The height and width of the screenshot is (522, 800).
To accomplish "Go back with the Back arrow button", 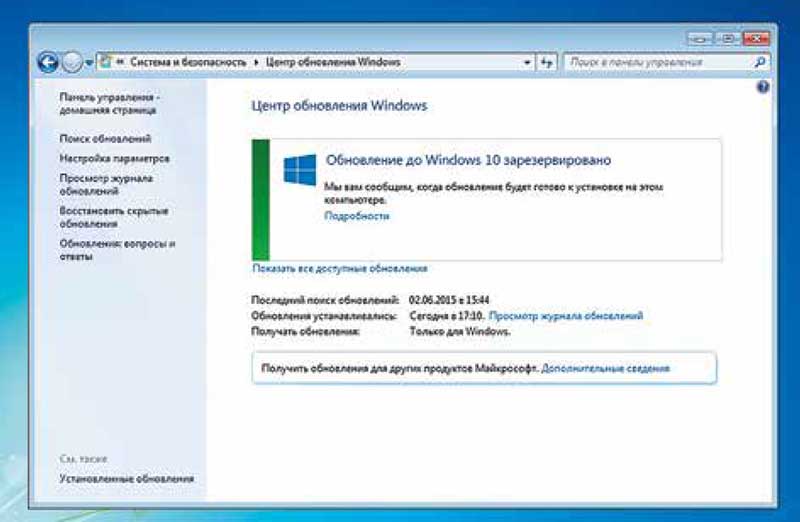I will coord(48,63).
